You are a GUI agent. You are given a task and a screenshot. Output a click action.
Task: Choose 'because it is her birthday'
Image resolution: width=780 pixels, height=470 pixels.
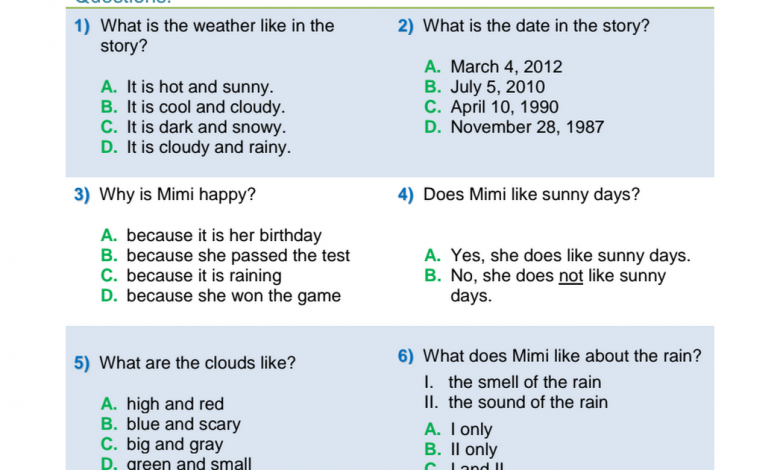pos(211,235)
